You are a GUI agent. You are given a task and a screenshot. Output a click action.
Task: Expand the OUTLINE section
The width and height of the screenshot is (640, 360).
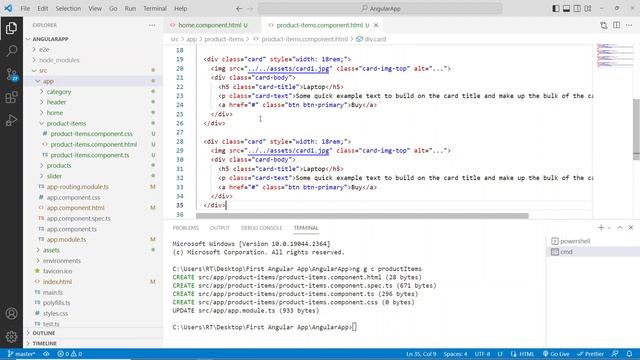pyautogui.click(x=93, y=333)
